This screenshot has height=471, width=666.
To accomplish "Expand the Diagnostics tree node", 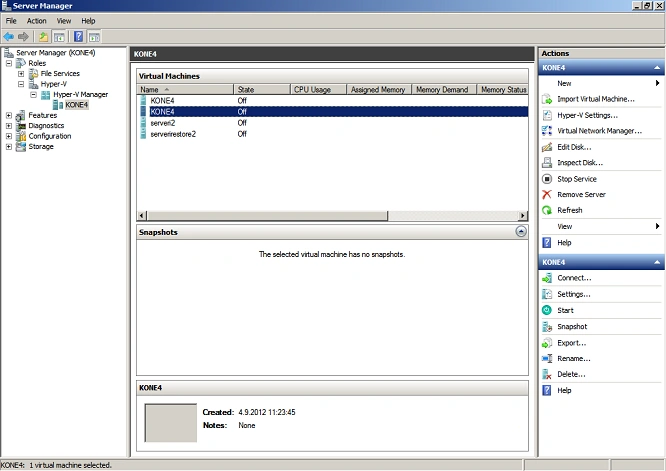I will 9,126.
